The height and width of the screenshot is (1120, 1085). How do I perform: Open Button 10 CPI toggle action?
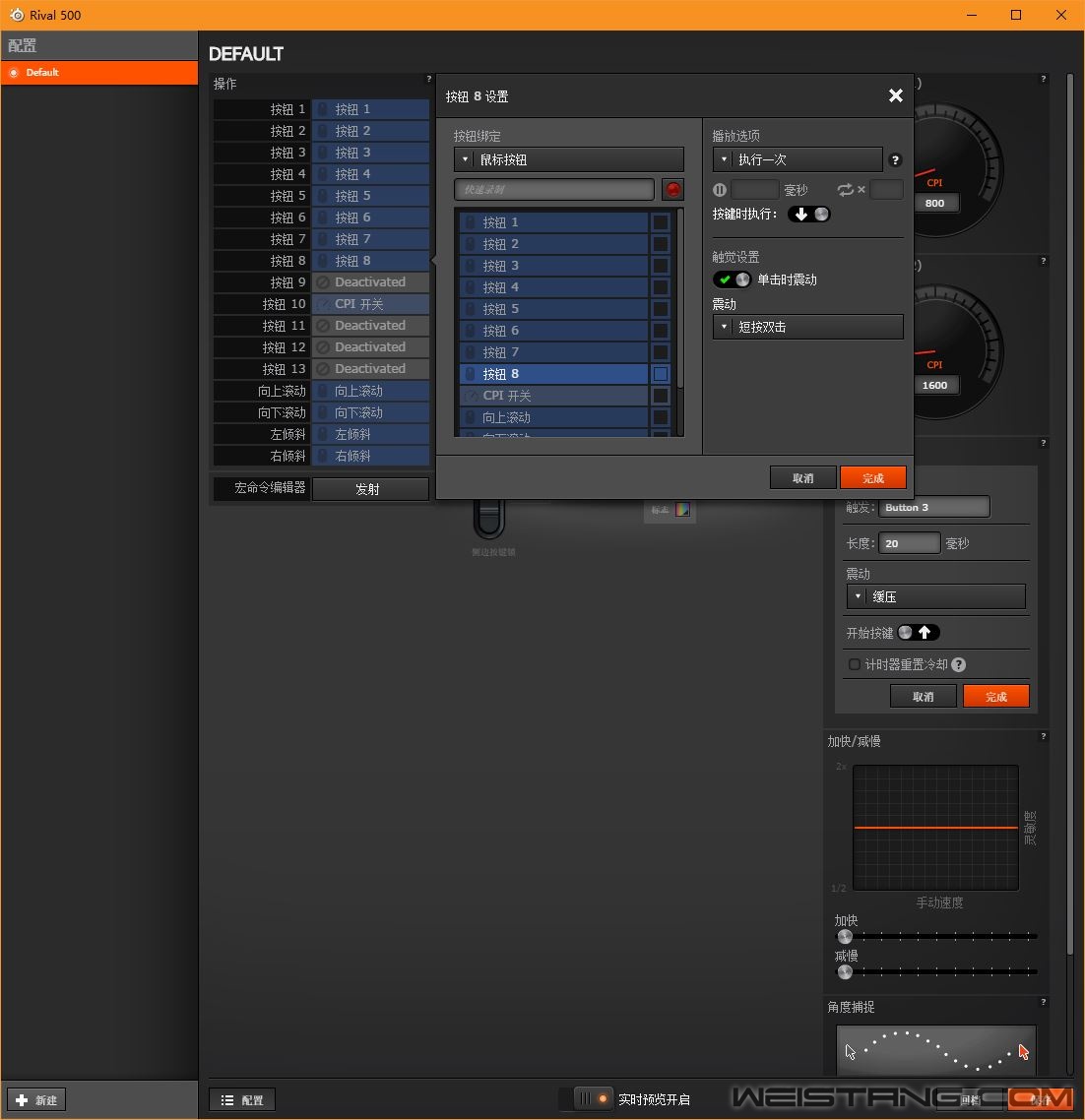[370, 303]
